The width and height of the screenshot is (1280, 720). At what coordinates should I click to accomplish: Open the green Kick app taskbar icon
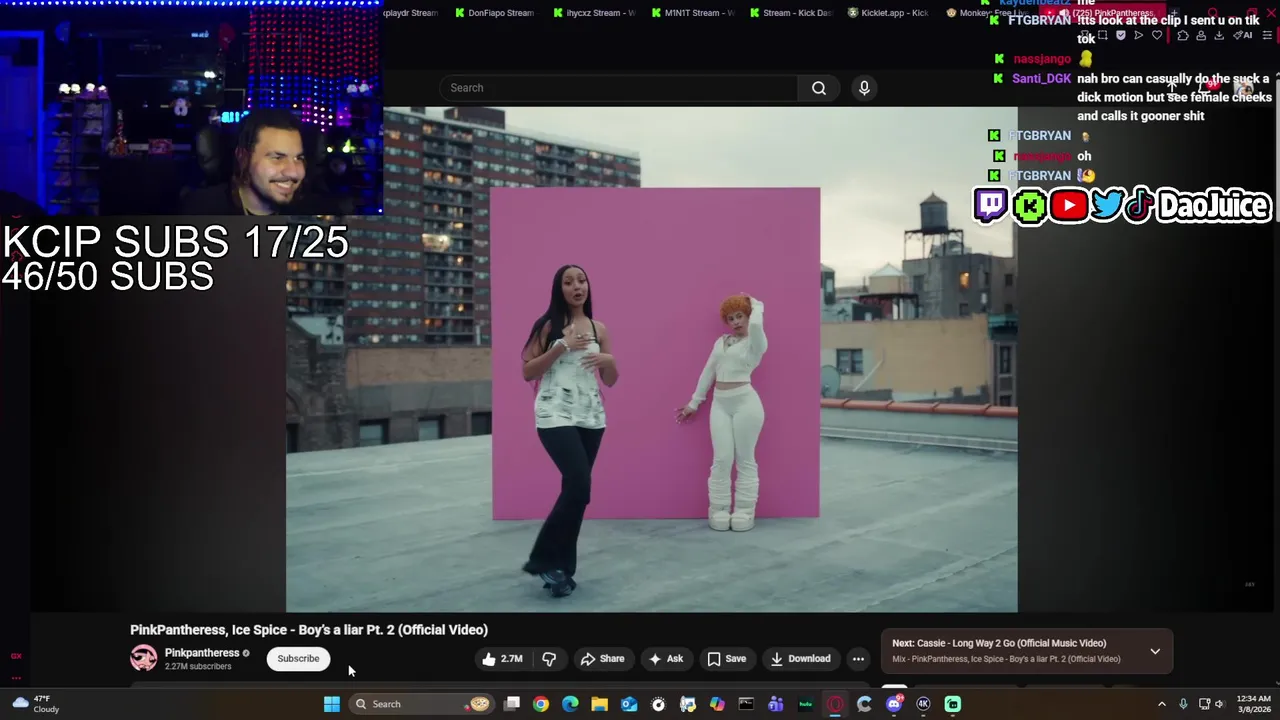[953, 704]
